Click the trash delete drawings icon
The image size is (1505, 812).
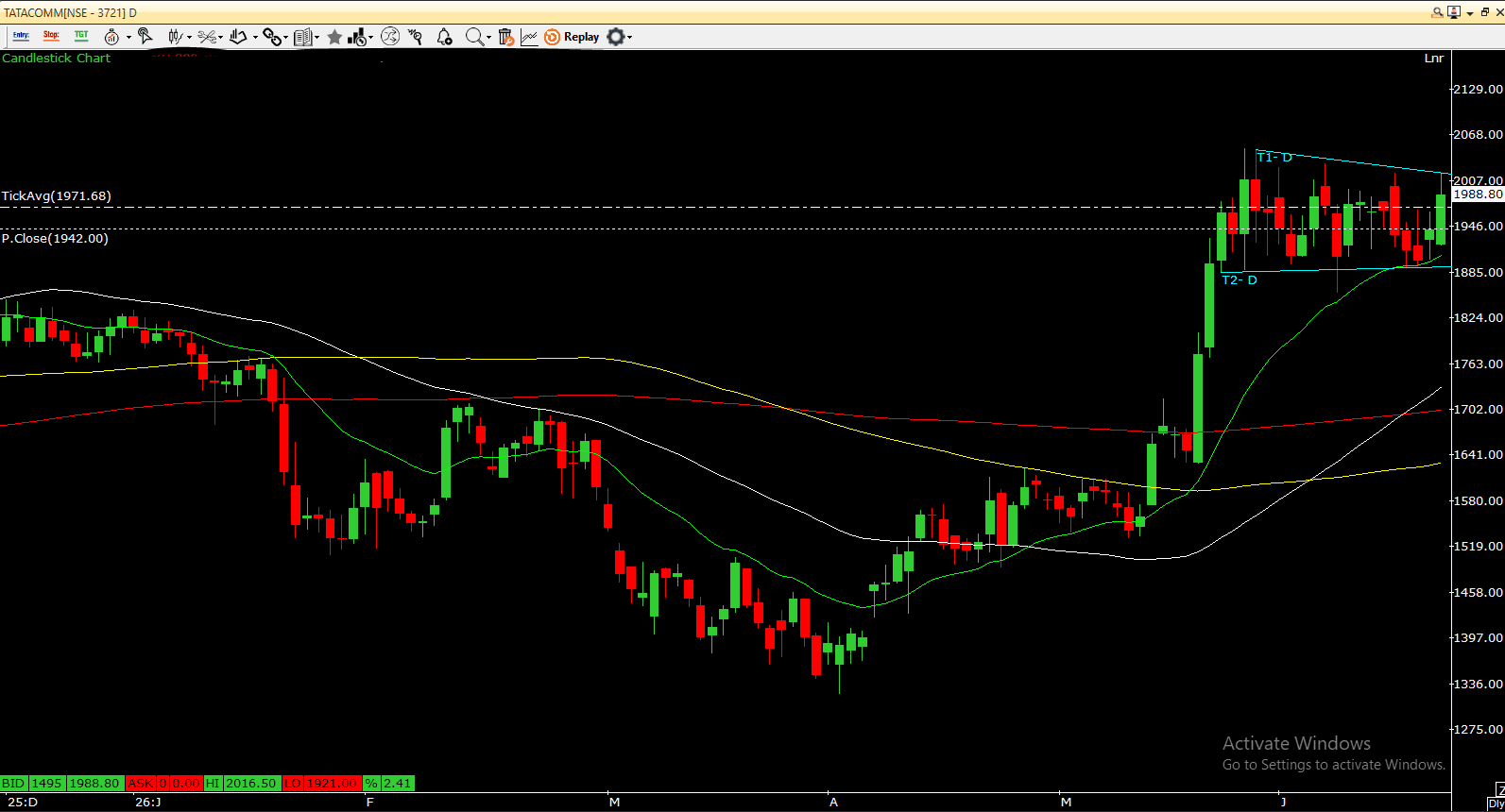(x=505, y=37)
